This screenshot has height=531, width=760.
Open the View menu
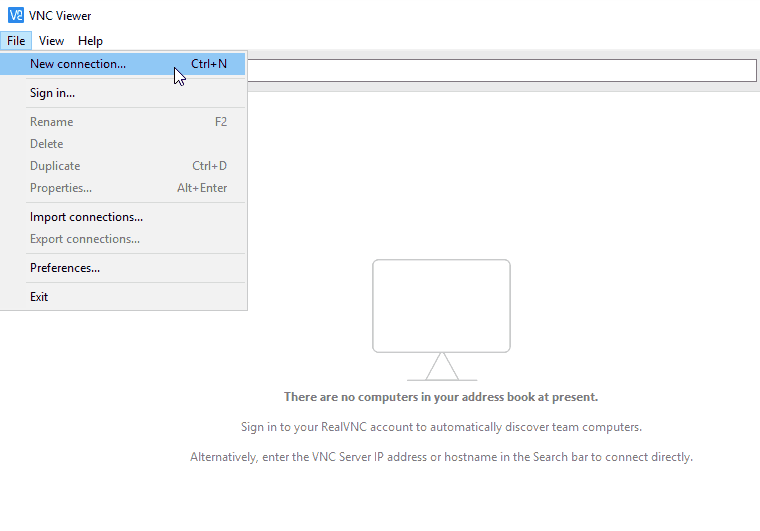coord(51,41)
